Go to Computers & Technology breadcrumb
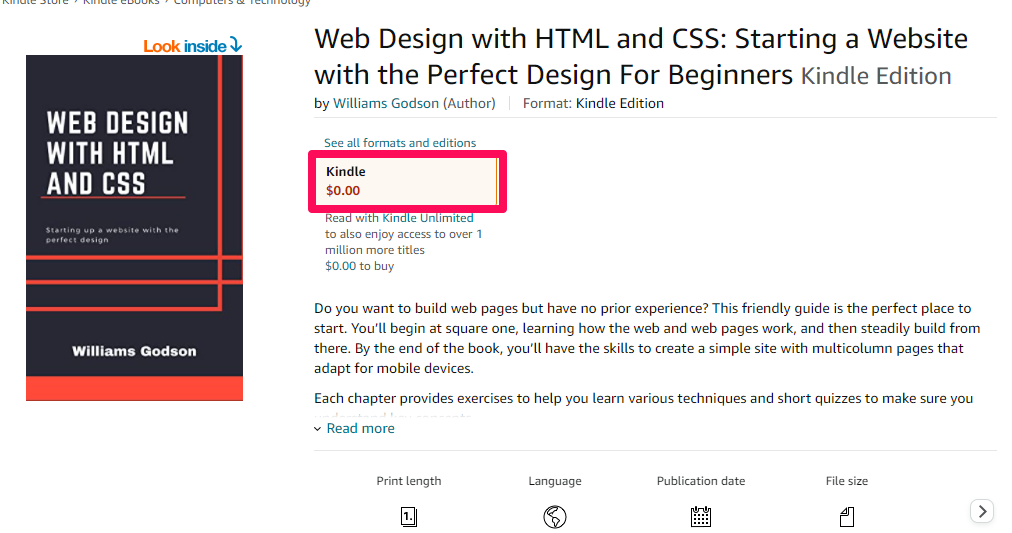This screenshot has width=1012, height=533. point(242,3)
